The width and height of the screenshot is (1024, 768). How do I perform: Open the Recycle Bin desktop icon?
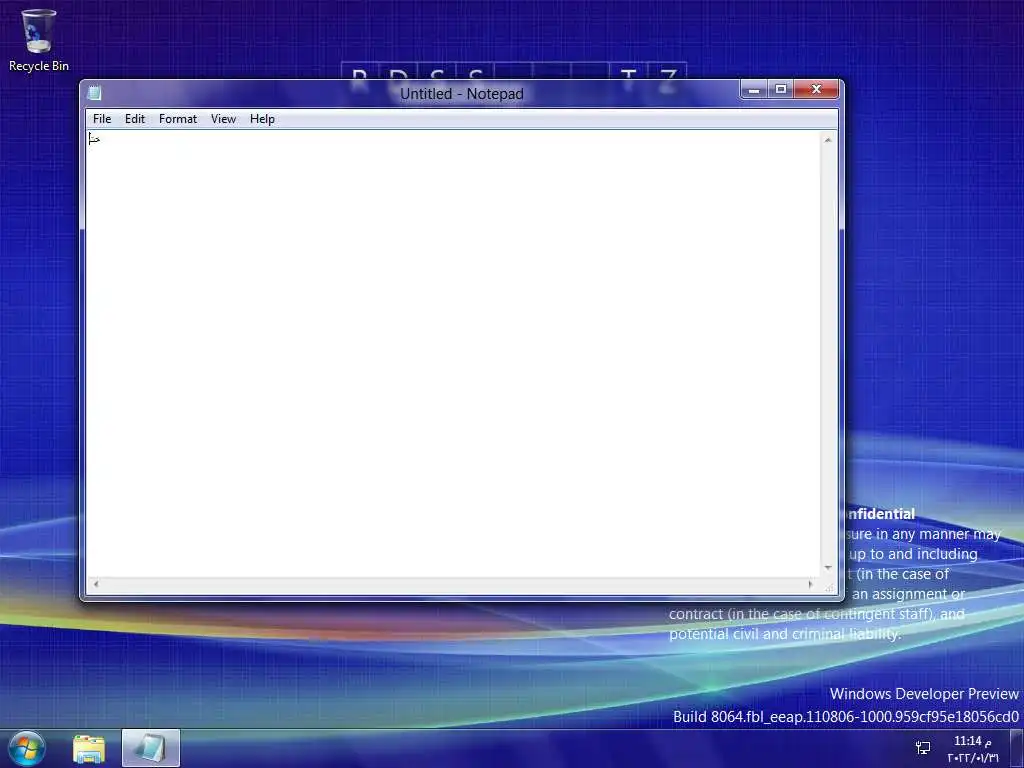(39, 40)
